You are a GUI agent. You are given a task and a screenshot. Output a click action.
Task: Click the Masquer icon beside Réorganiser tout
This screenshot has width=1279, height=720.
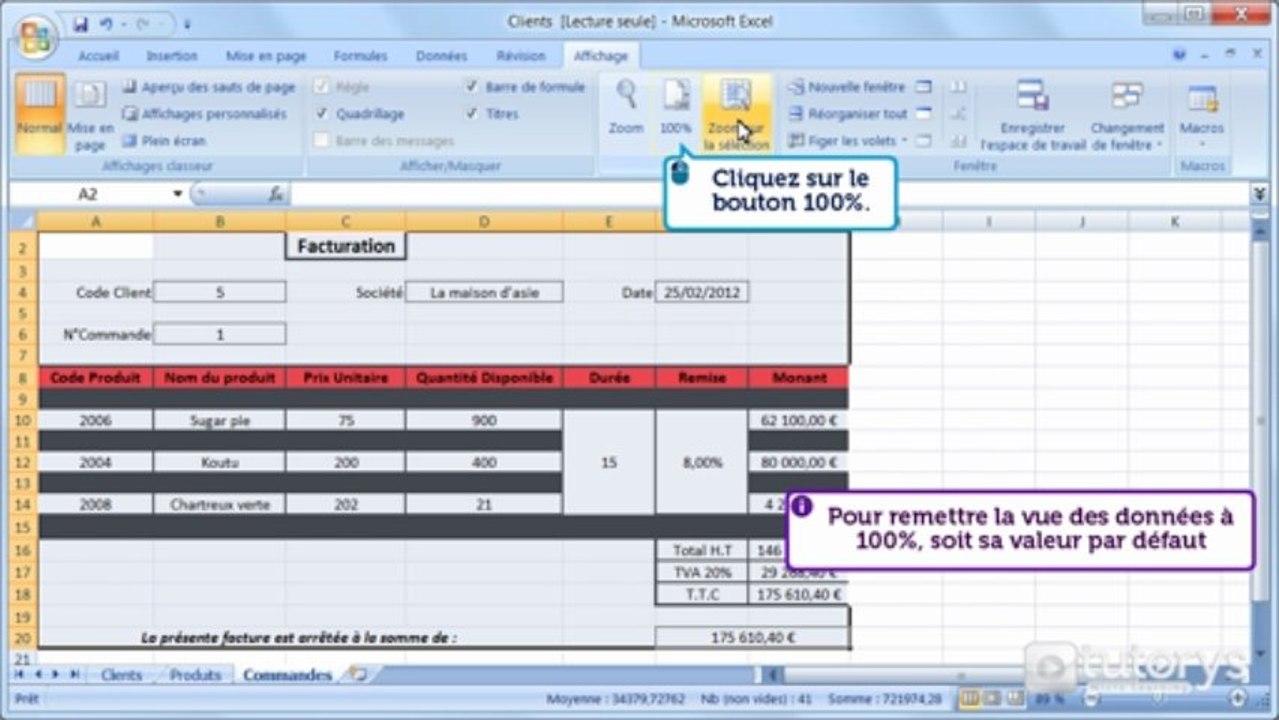924,114
